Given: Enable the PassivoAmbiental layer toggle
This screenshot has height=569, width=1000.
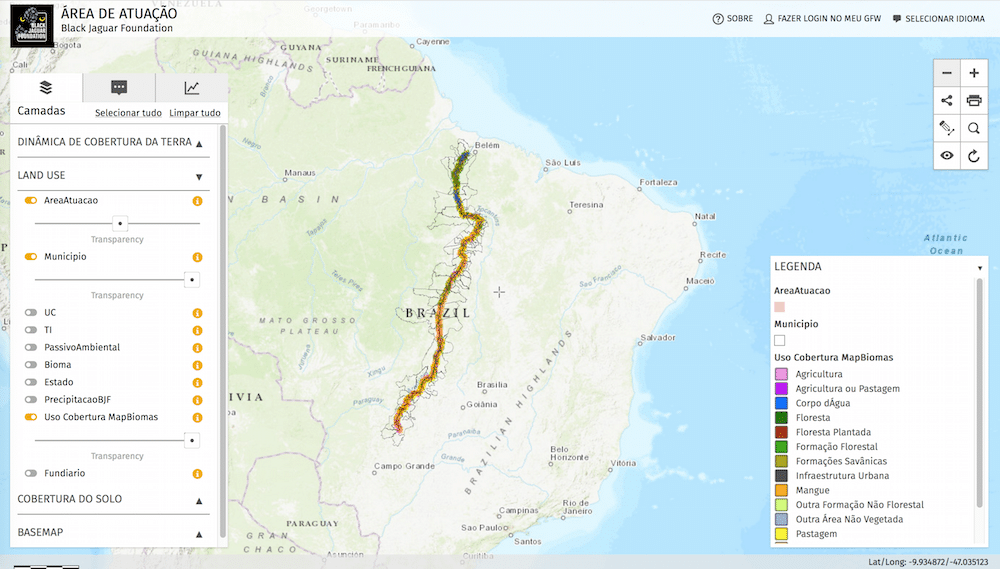Looking at the screenshot, I should (x=31, y=347).
